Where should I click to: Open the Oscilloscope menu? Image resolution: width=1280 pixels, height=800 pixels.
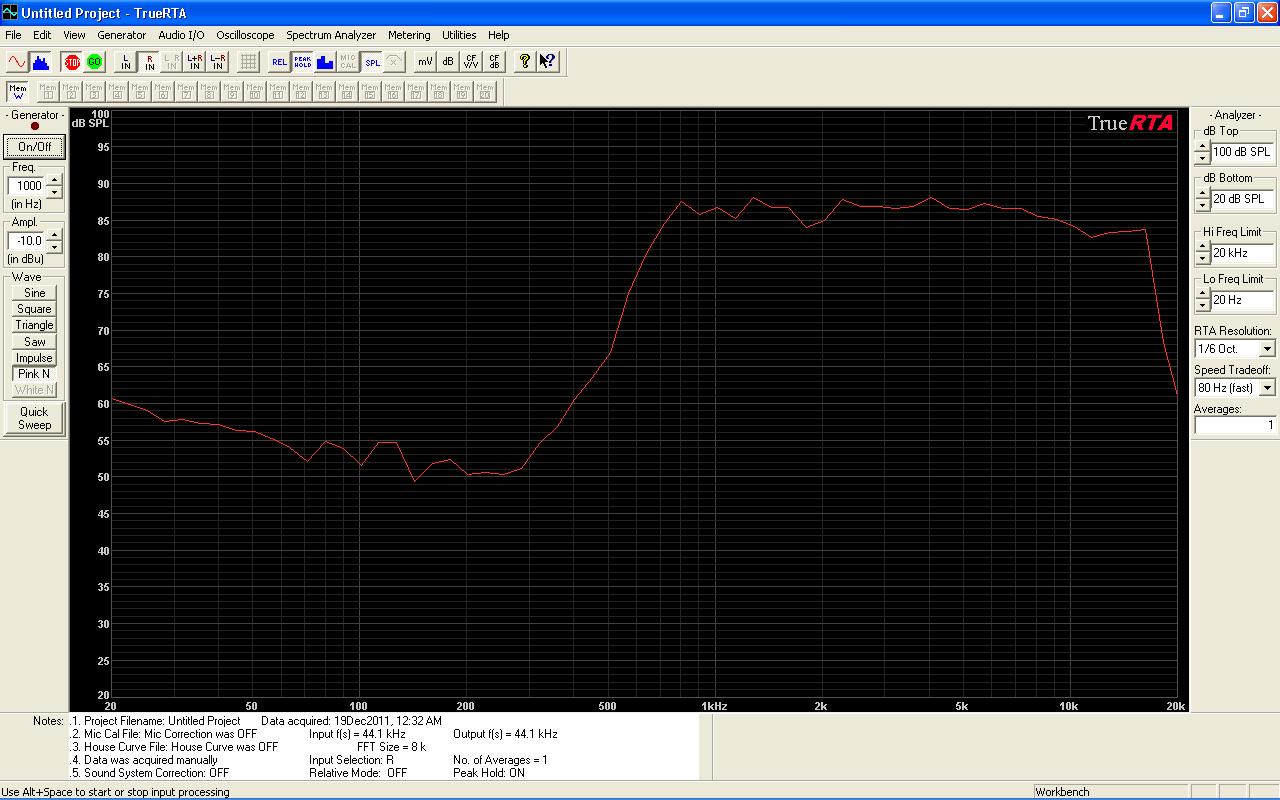click(245, 35)
